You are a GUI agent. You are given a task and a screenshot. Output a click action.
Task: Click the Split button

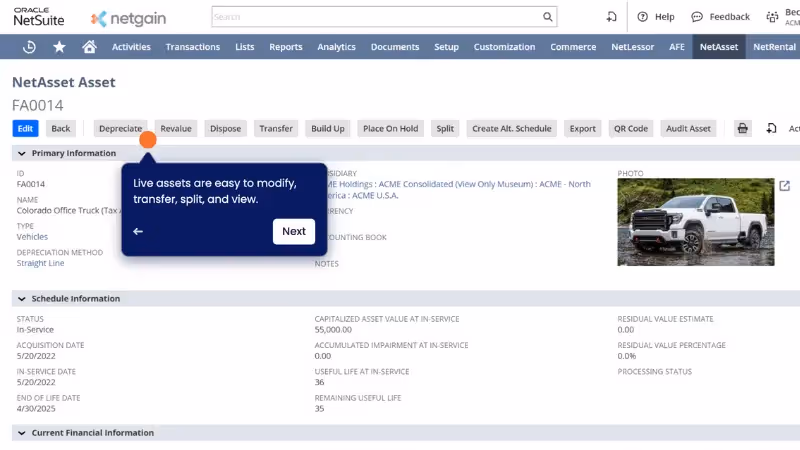click(x=445, y=129)
